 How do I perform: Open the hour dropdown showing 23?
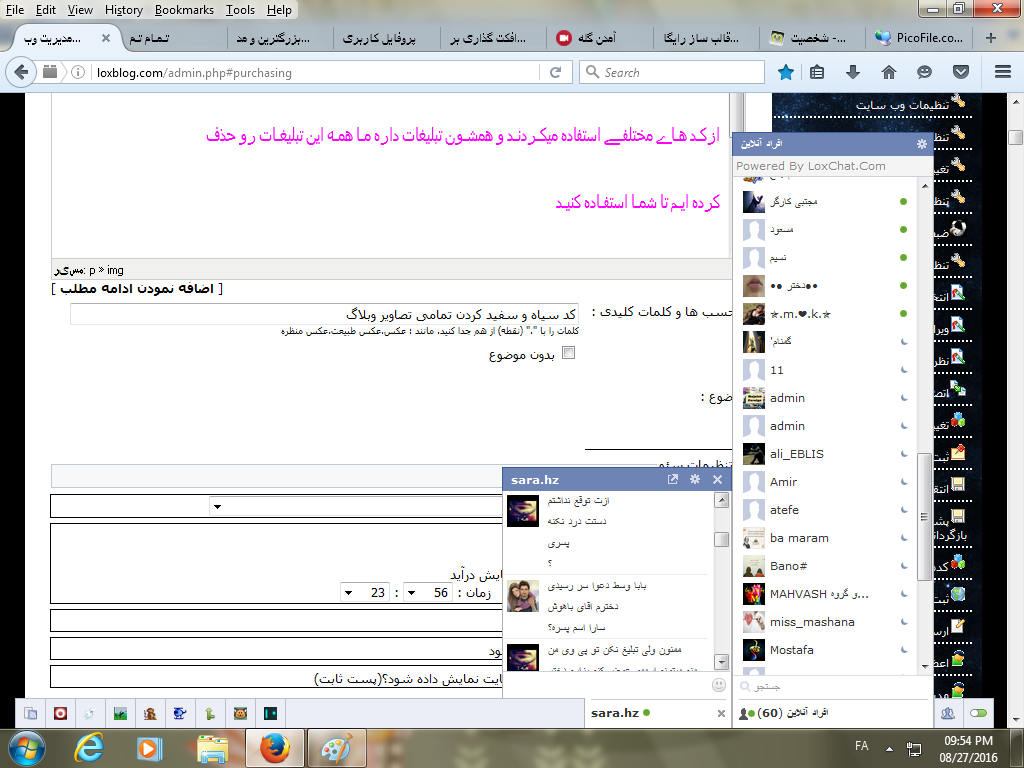pos(366,592)
